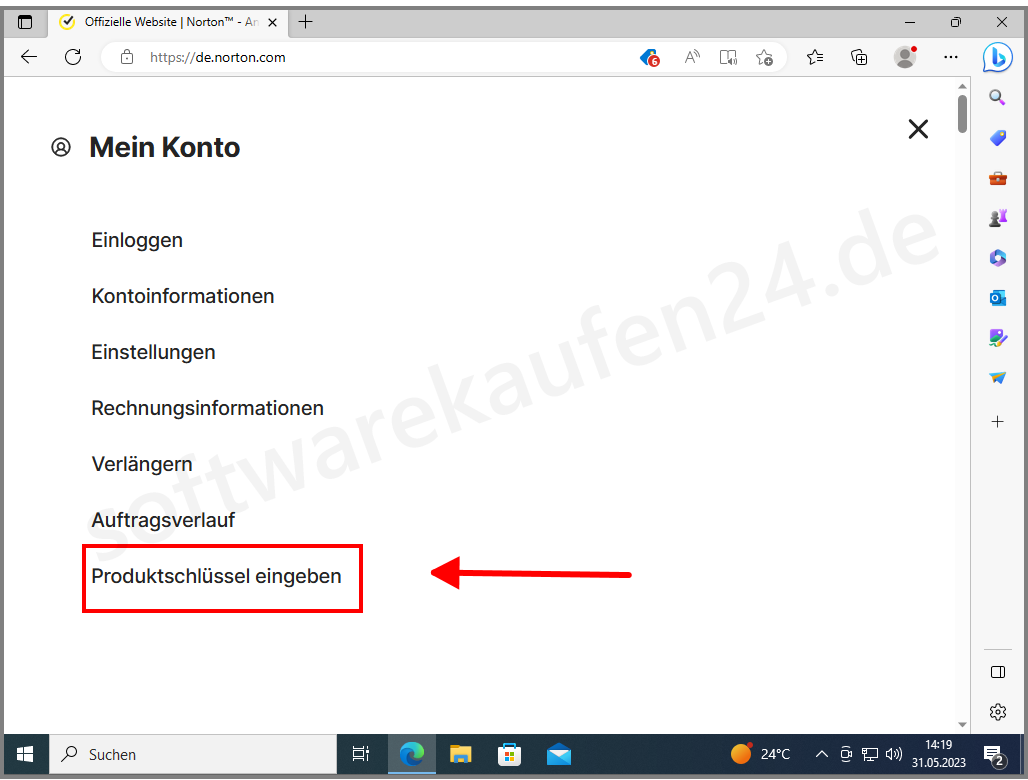This screenshot has height=780, width=1028.
Task: Open File Explorer from taskbar
Action: coord(460,754)
